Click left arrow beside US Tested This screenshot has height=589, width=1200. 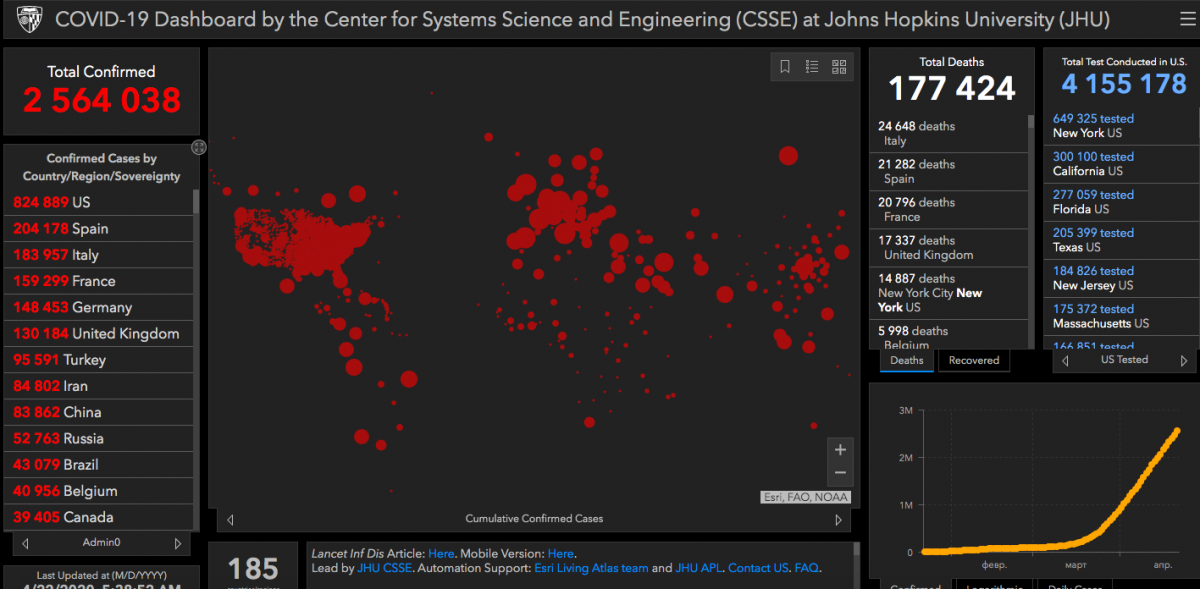[1065, 360]
